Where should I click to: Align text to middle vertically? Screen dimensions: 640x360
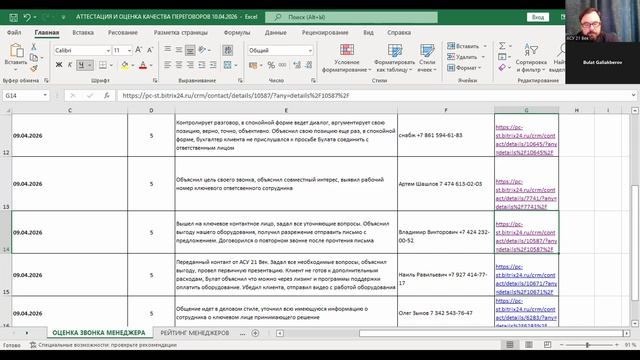179,49
